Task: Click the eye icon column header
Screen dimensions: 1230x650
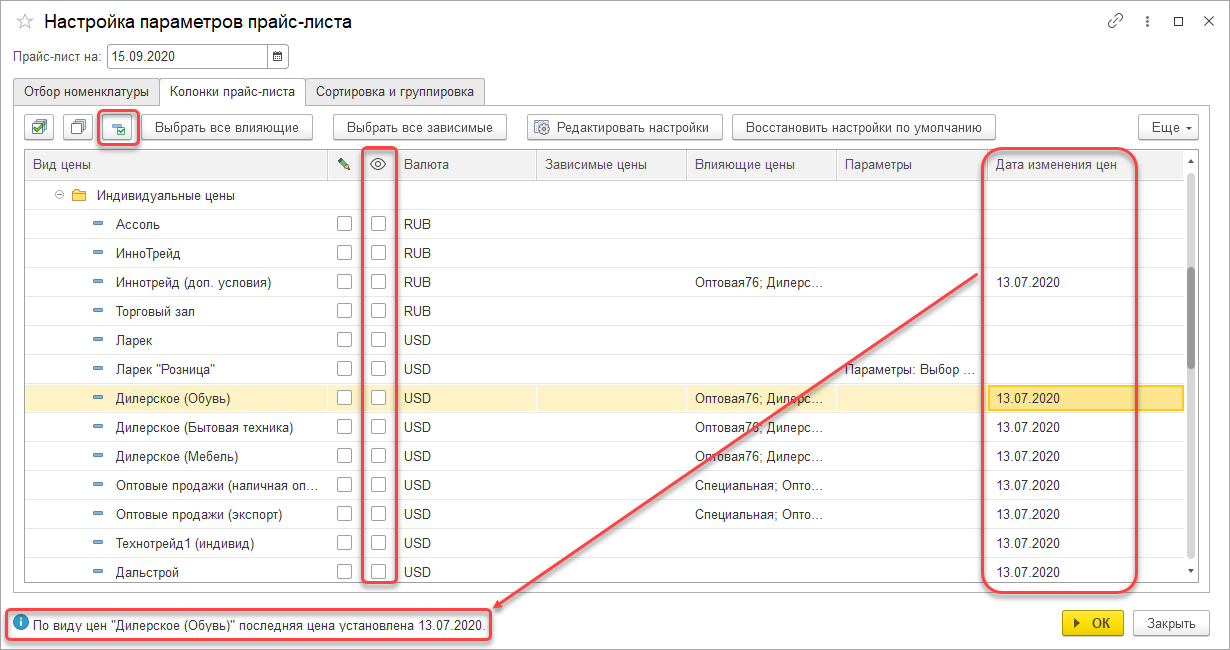Action: [x=378, y=165]
